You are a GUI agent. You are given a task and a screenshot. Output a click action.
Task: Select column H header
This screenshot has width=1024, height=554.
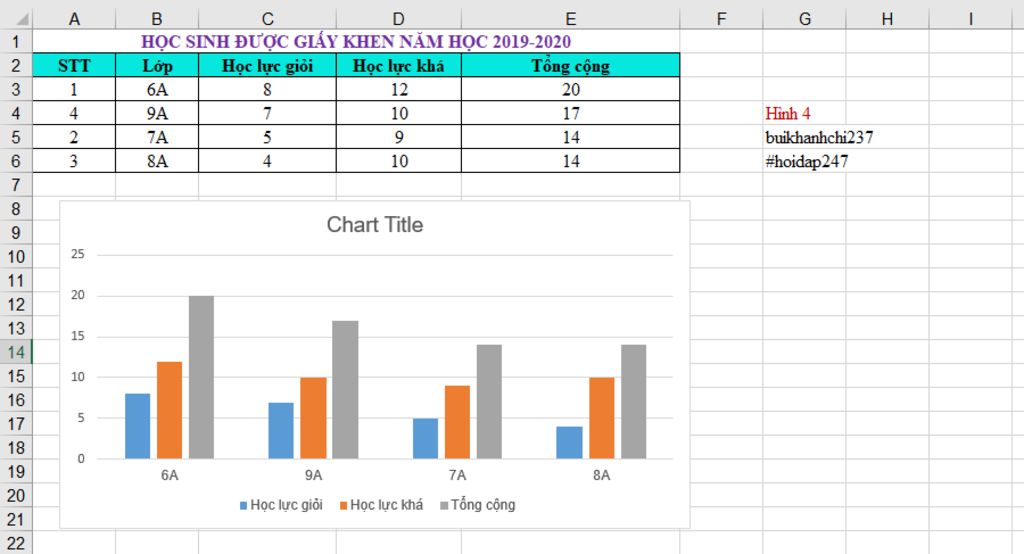[887, 19]
